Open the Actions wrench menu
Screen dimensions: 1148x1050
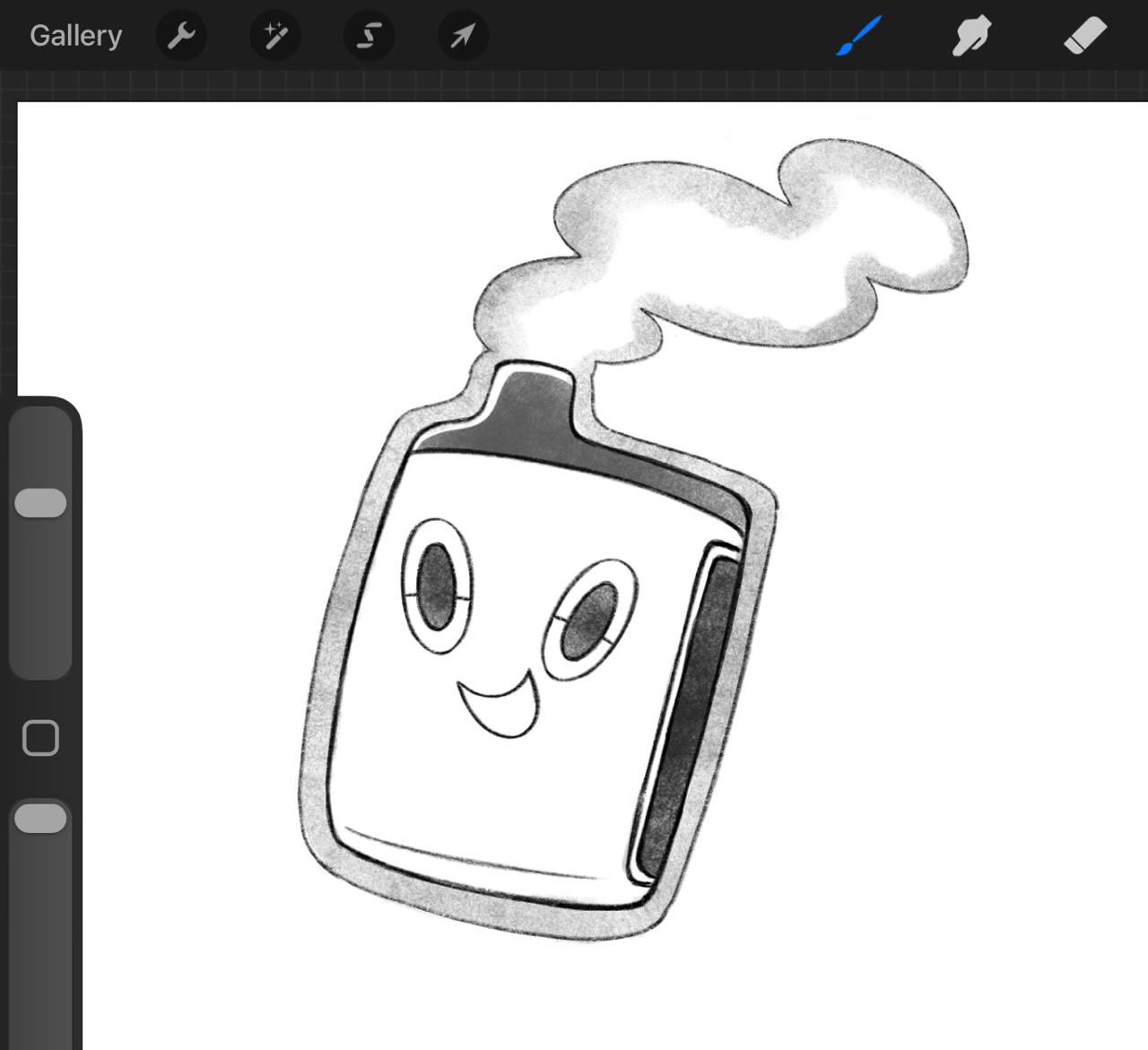pos(182,36)
